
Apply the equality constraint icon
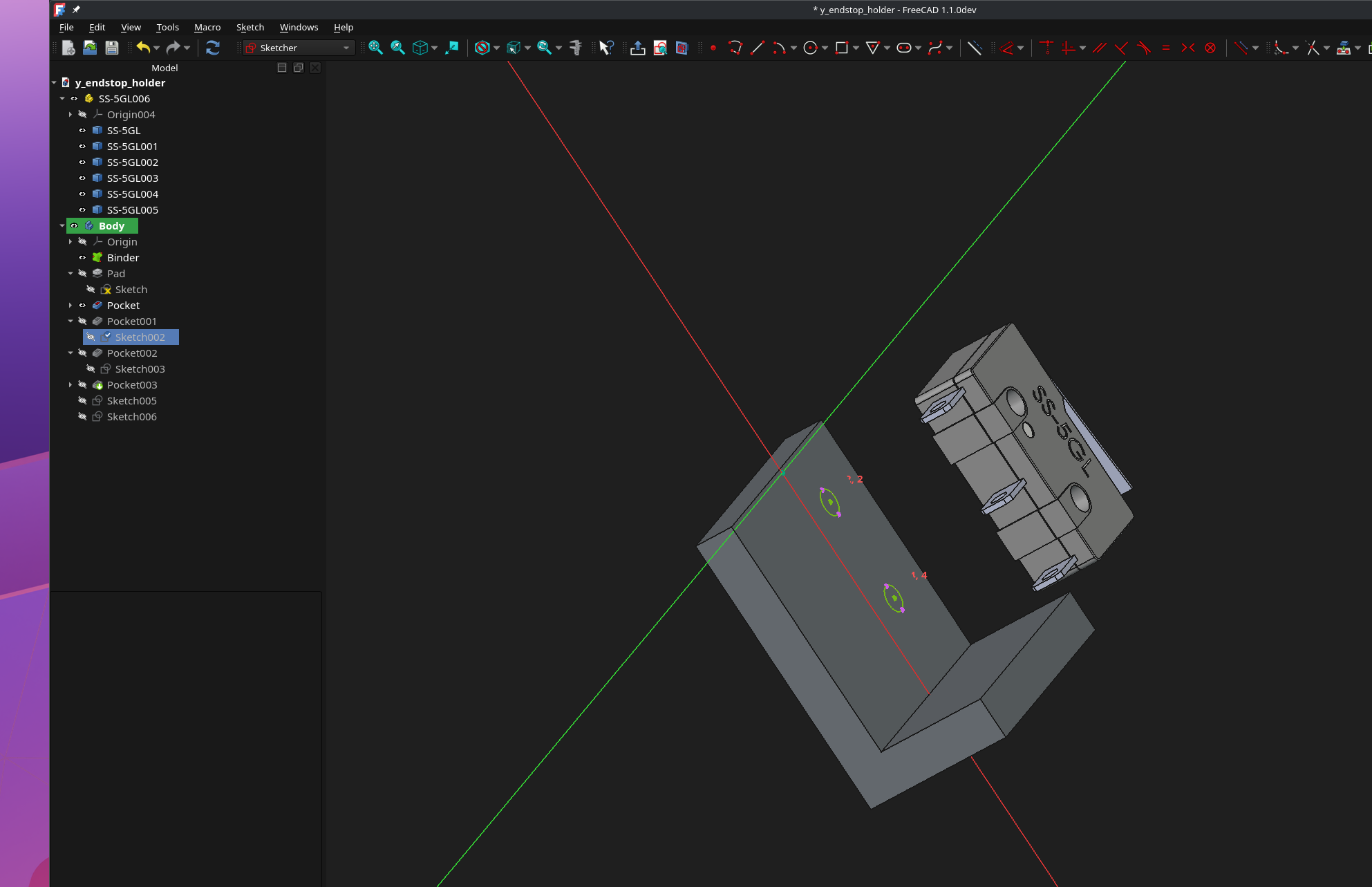coord(1166,48)
